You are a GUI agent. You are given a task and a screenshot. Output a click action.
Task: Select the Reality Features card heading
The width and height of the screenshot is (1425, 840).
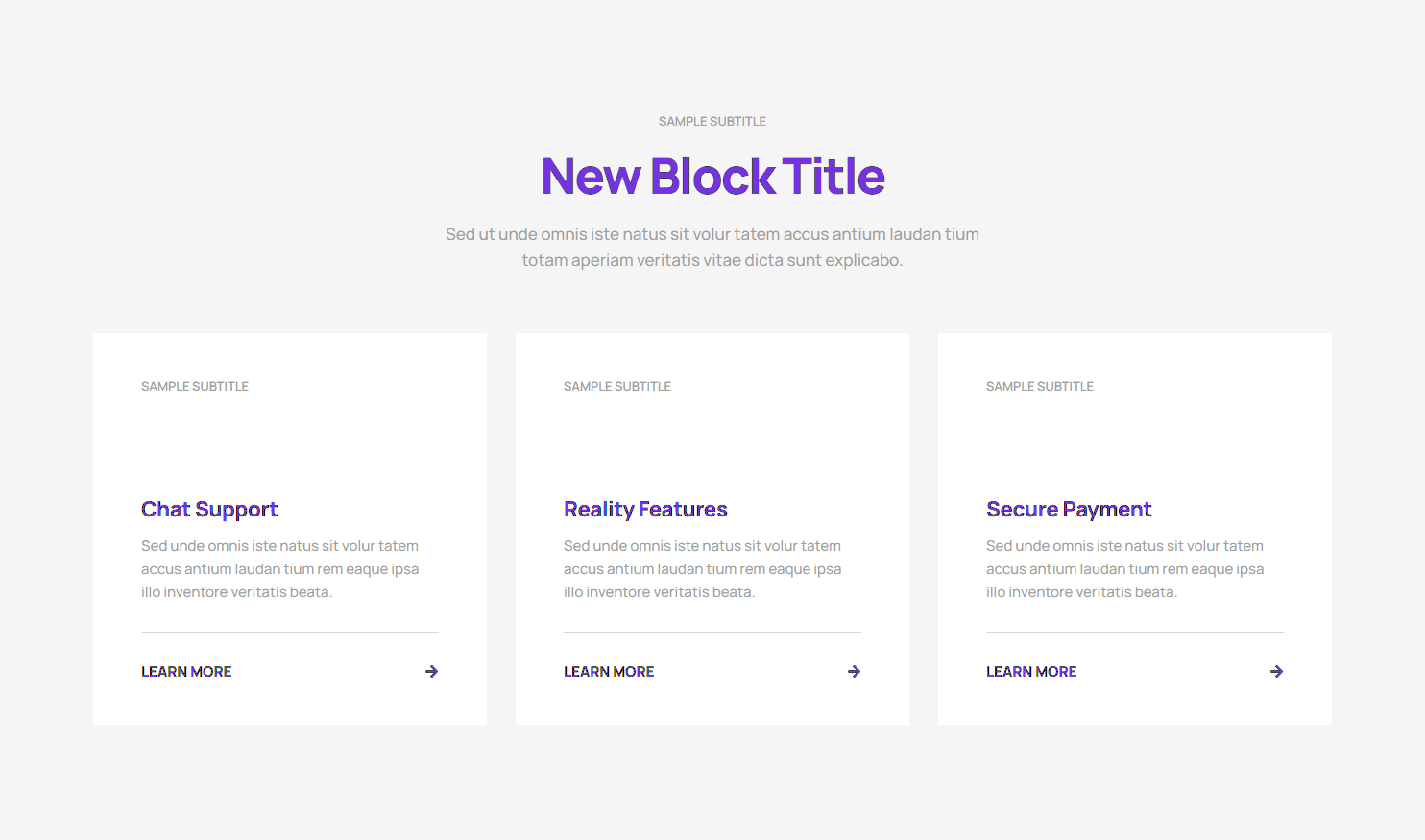coord(645,509)
